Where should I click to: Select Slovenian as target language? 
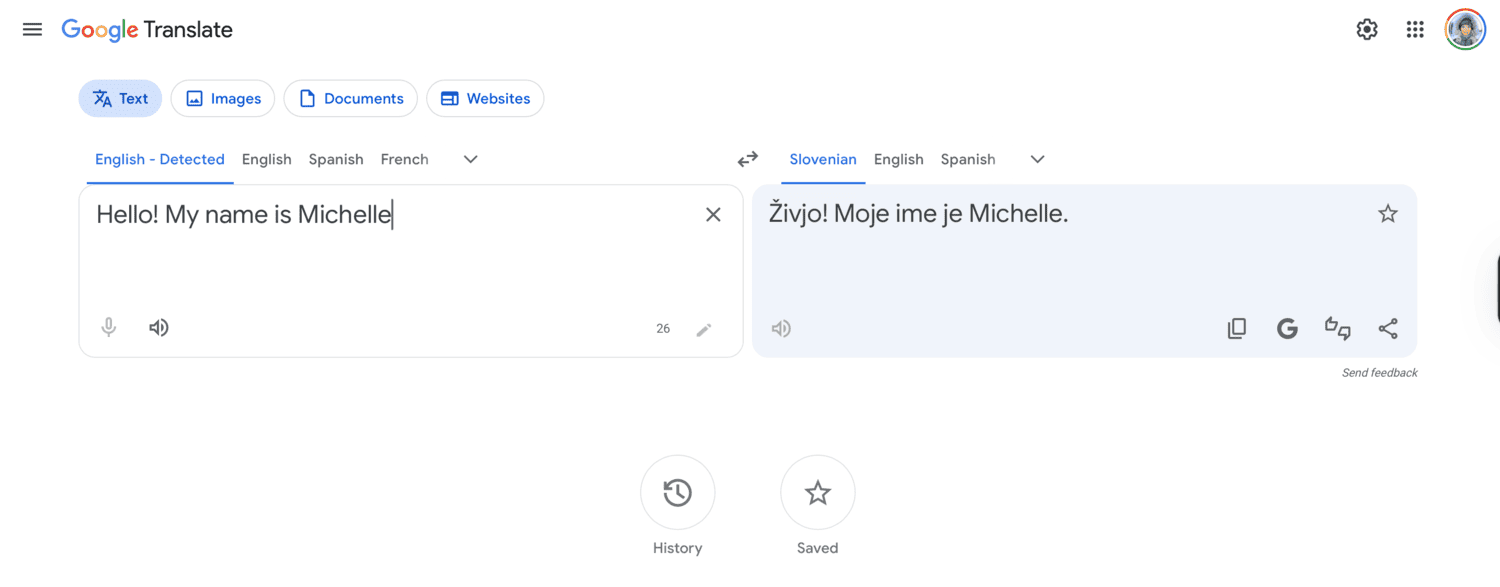coord(823,159)
